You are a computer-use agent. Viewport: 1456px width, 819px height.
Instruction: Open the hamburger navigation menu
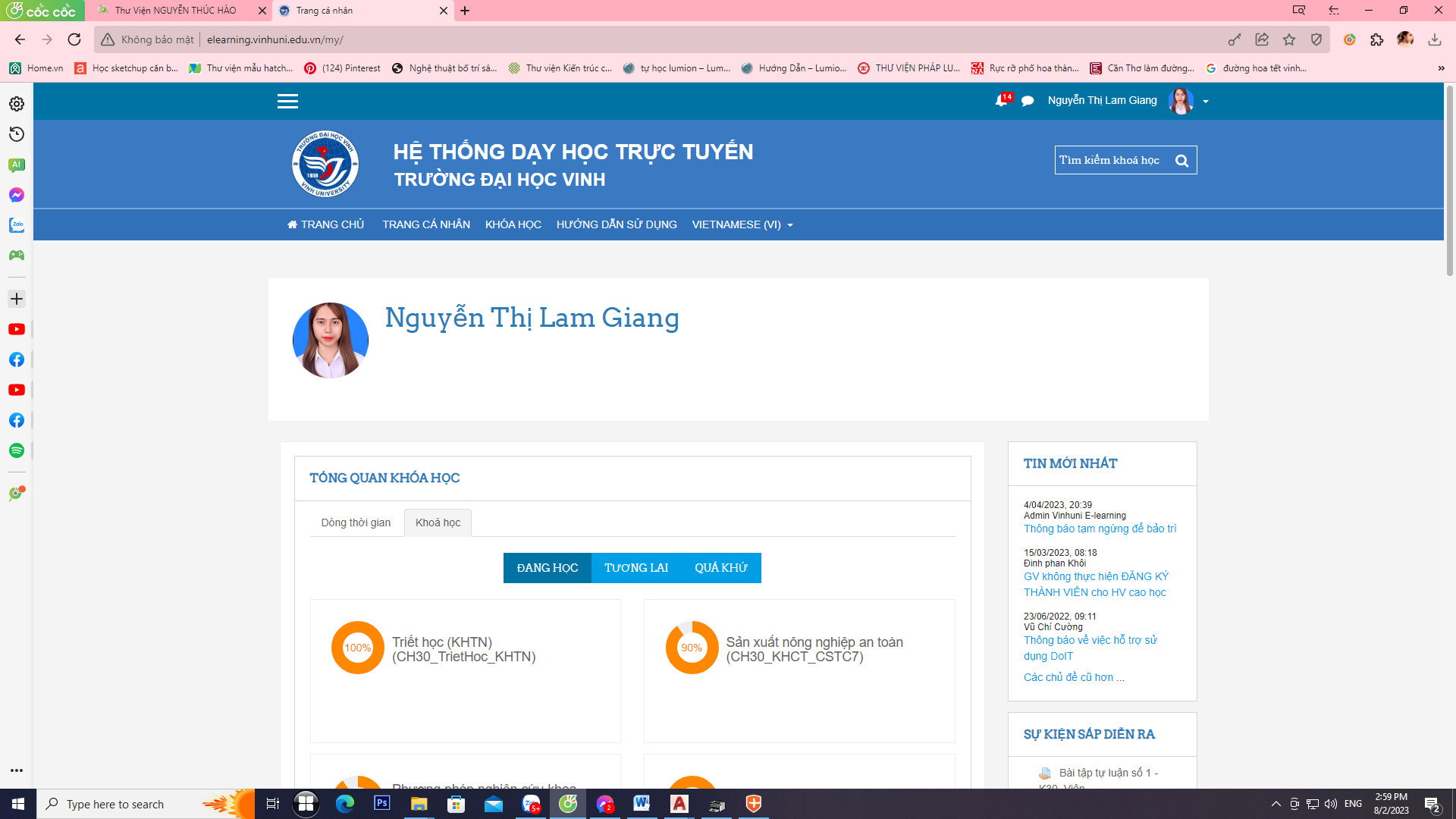(x=287, y=101)
